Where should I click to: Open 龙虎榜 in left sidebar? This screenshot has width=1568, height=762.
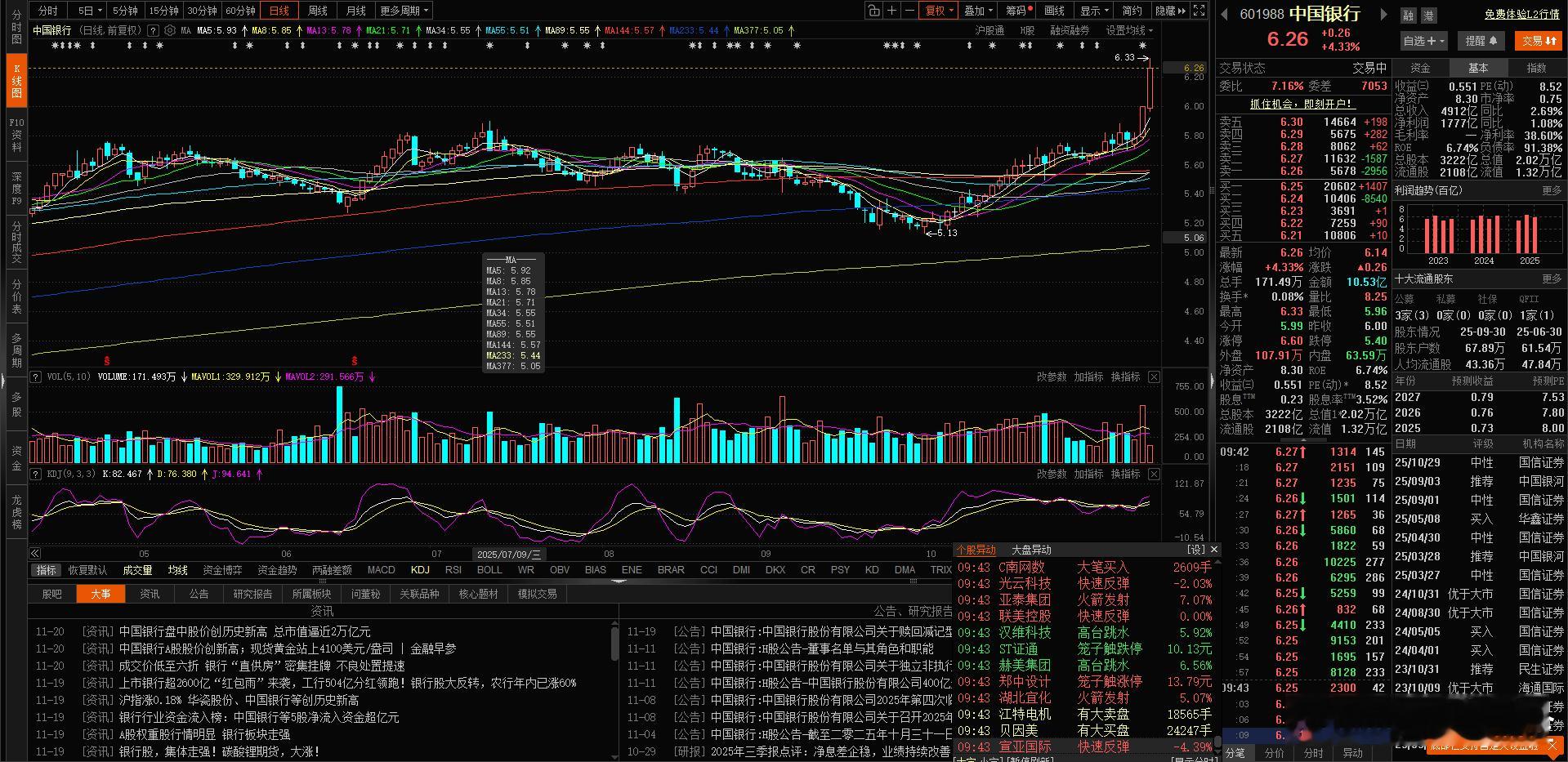16,512
